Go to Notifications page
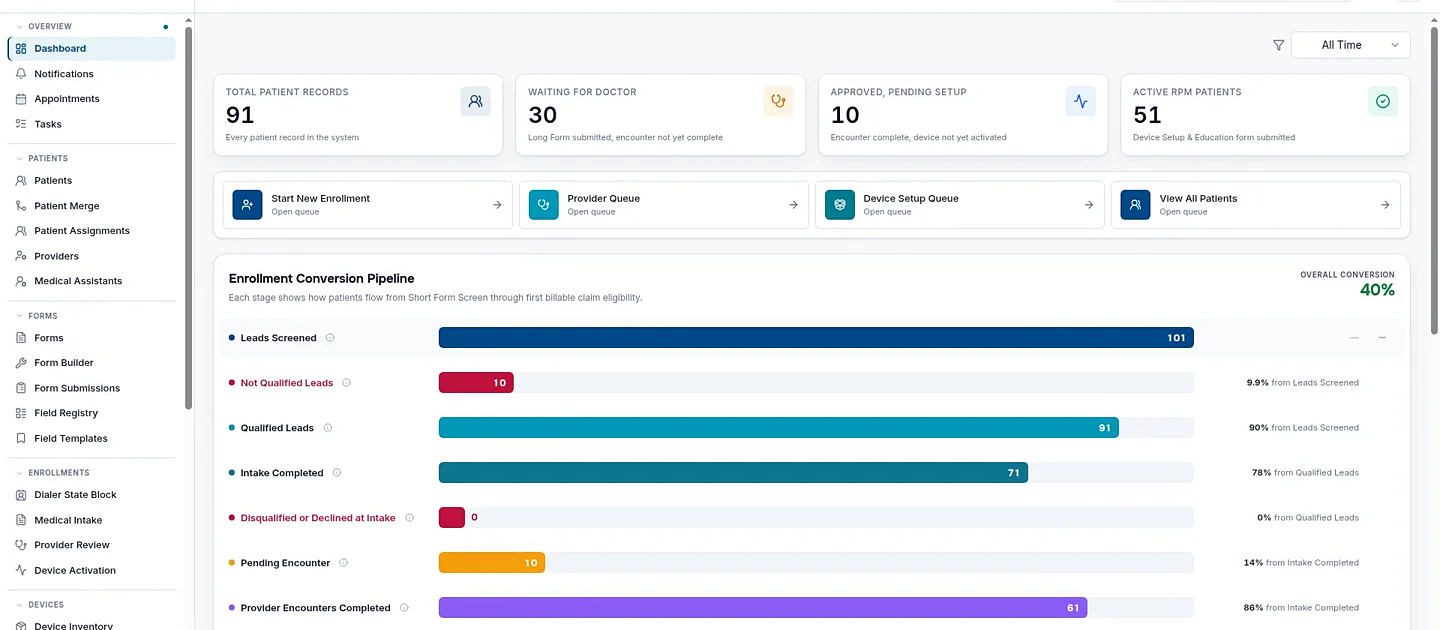1440x630 pixels. [x=91, y=74]
